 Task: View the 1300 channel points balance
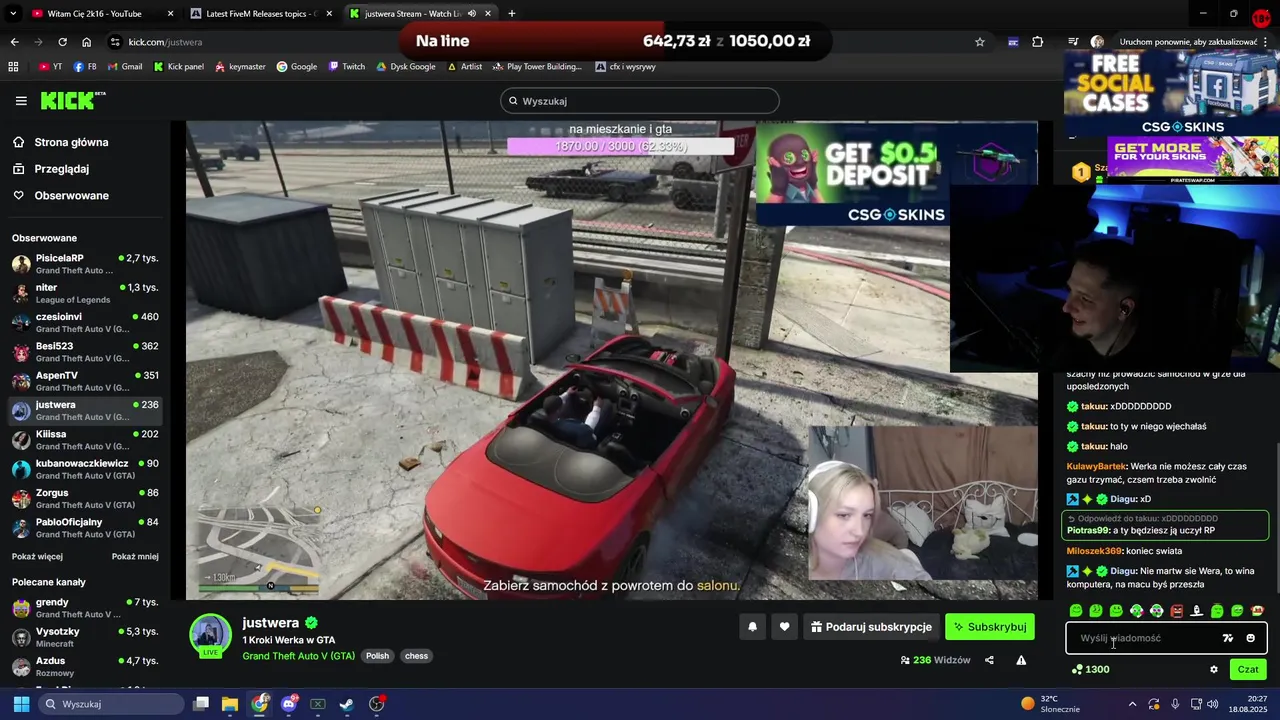1090,670
